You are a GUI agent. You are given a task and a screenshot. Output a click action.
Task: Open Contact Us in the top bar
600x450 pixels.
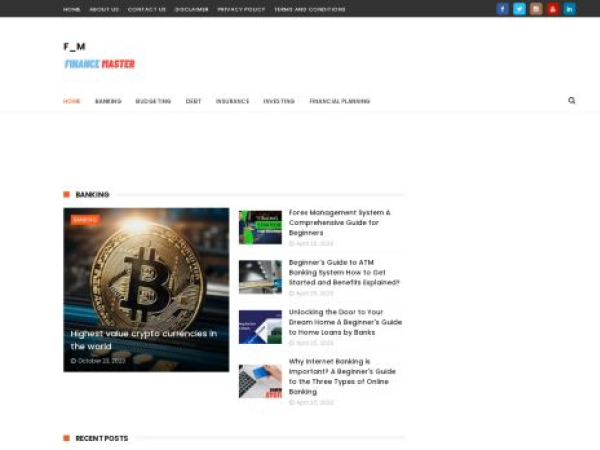coord(147,9)
